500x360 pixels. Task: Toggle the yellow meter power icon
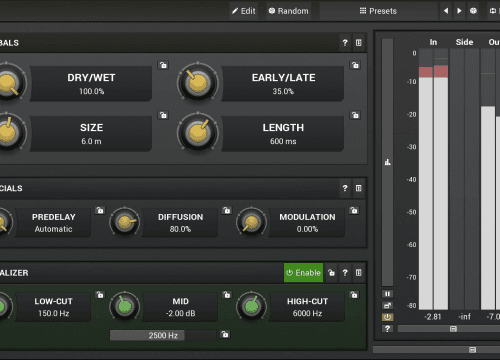point(387,317)
